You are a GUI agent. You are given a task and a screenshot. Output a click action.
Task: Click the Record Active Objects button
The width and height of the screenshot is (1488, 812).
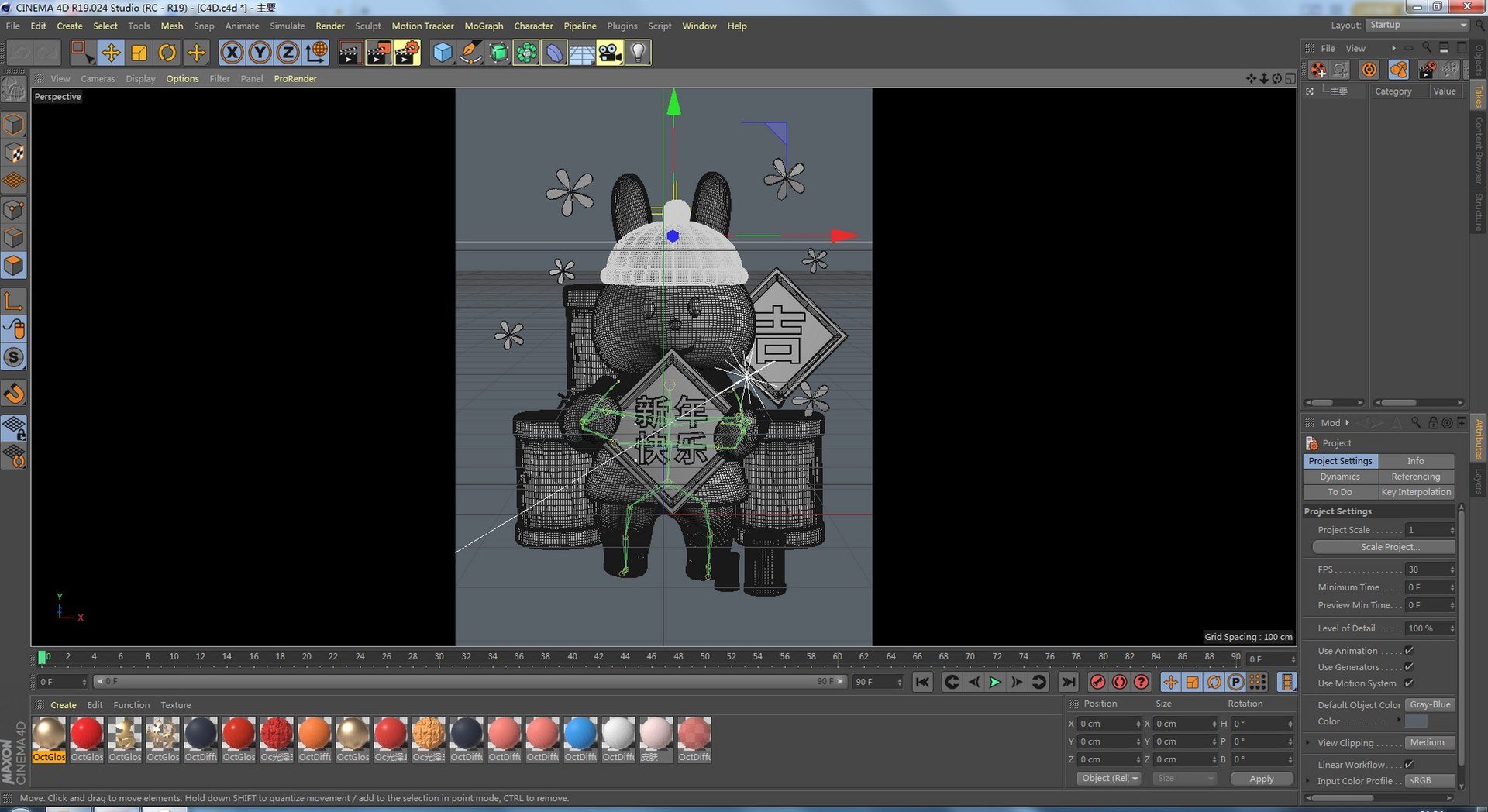point(1097,682)
